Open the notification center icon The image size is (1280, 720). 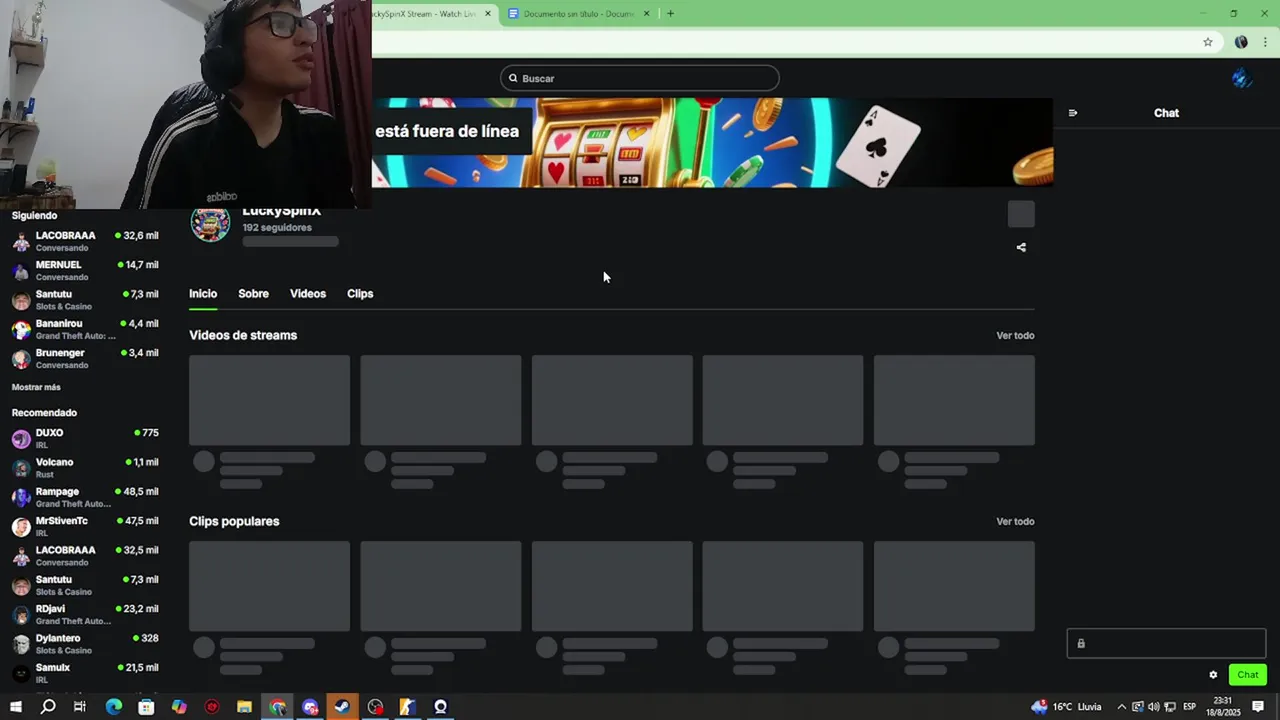pos(1258,707)
